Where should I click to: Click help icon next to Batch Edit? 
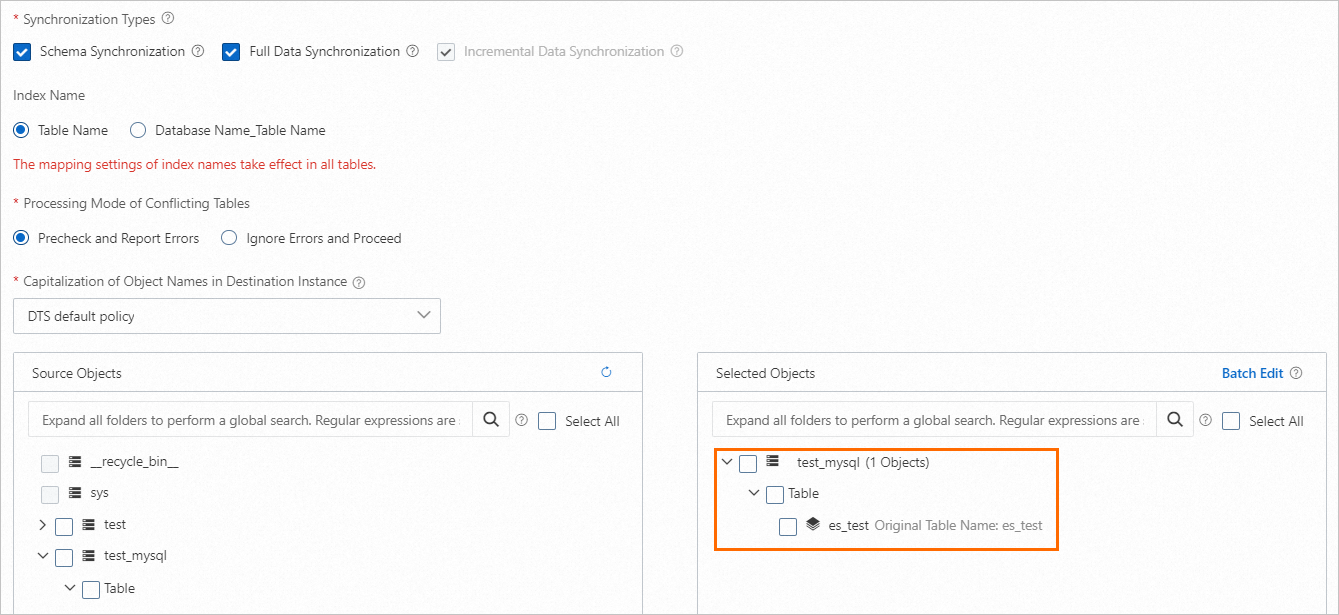pyautogui.click(x=1296, y=373)
